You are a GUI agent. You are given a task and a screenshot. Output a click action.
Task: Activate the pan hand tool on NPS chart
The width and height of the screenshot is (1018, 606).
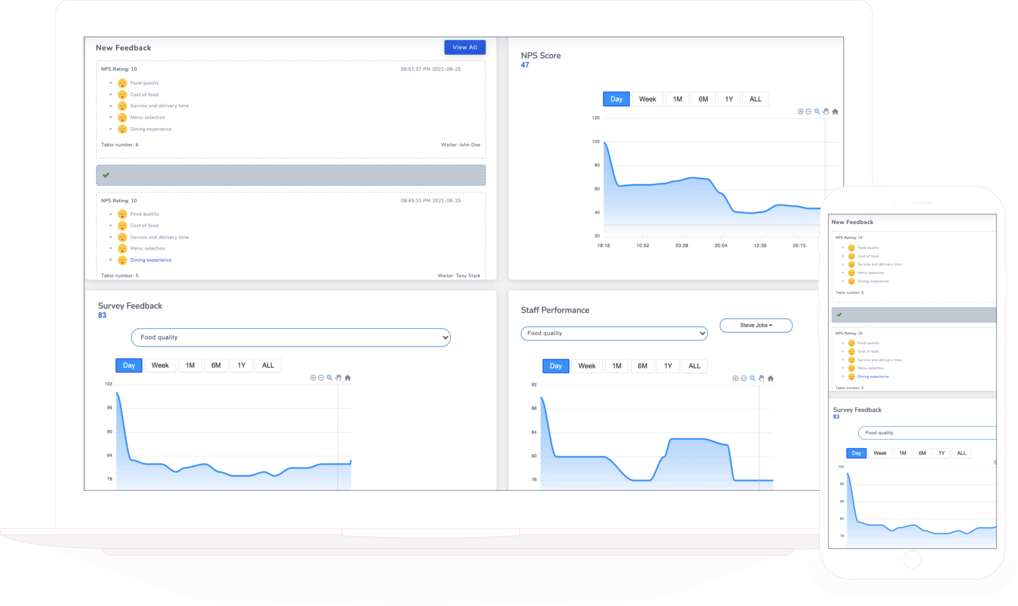click(826, 112)
